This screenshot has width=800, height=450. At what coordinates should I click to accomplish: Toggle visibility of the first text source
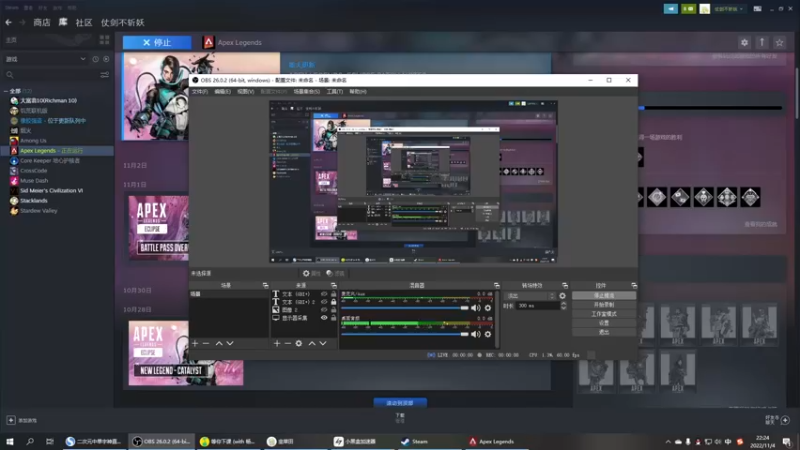pos(324,294)
